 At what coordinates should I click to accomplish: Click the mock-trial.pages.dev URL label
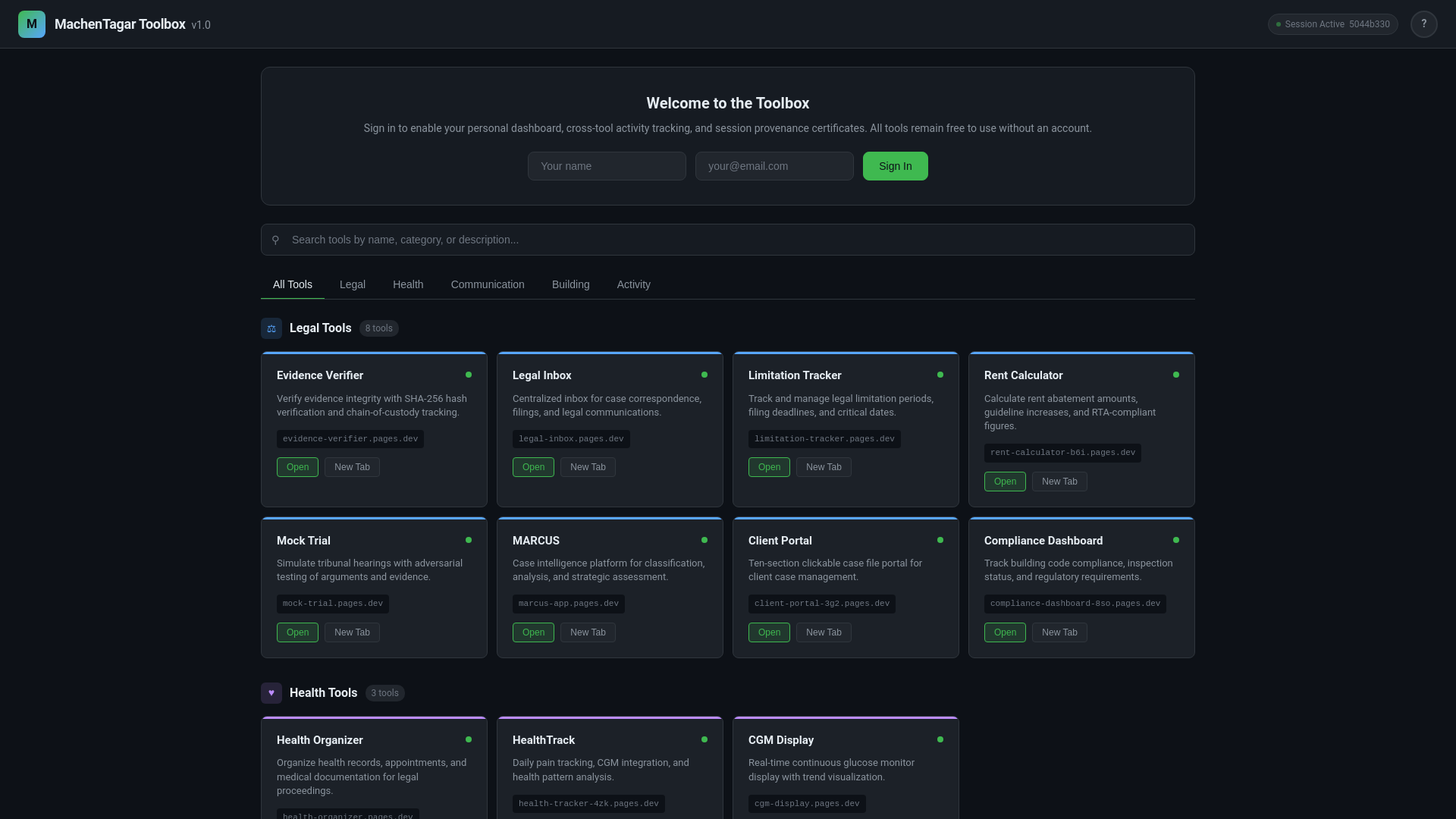pos(333,604)
